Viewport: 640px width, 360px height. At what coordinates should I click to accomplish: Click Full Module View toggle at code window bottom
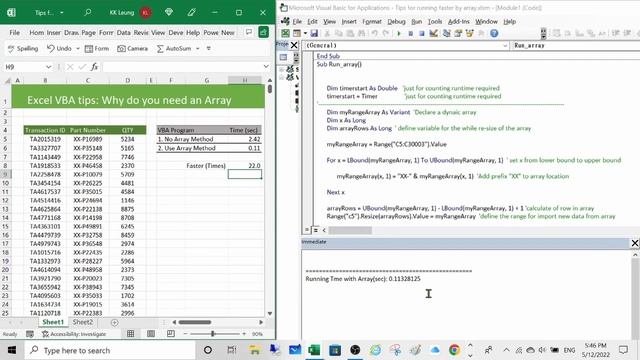point(316,230)
